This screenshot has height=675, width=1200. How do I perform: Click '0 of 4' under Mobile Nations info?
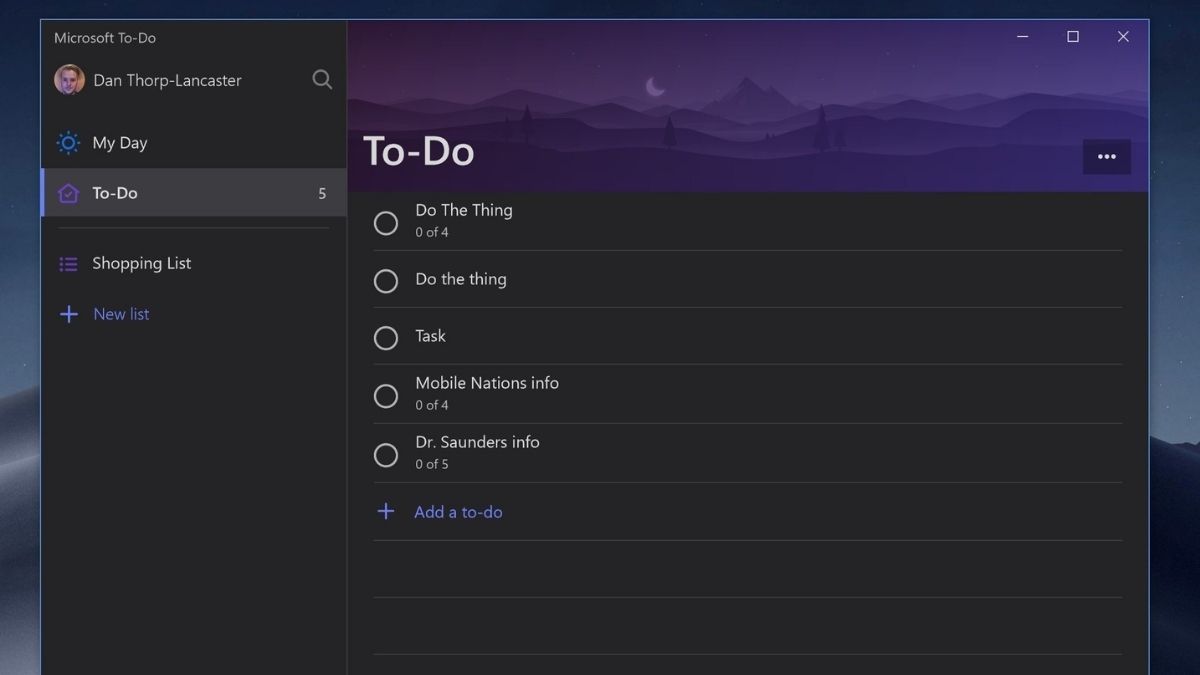(432, 405)
